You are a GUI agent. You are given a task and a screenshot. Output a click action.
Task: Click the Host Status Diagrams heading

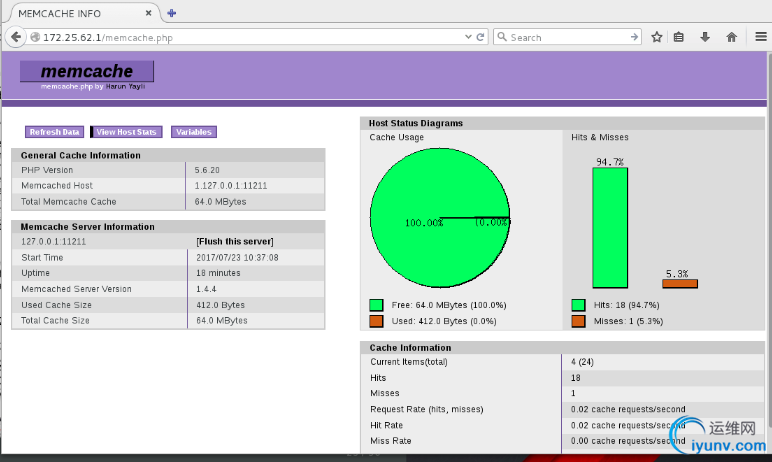click(x=416, y=123)
